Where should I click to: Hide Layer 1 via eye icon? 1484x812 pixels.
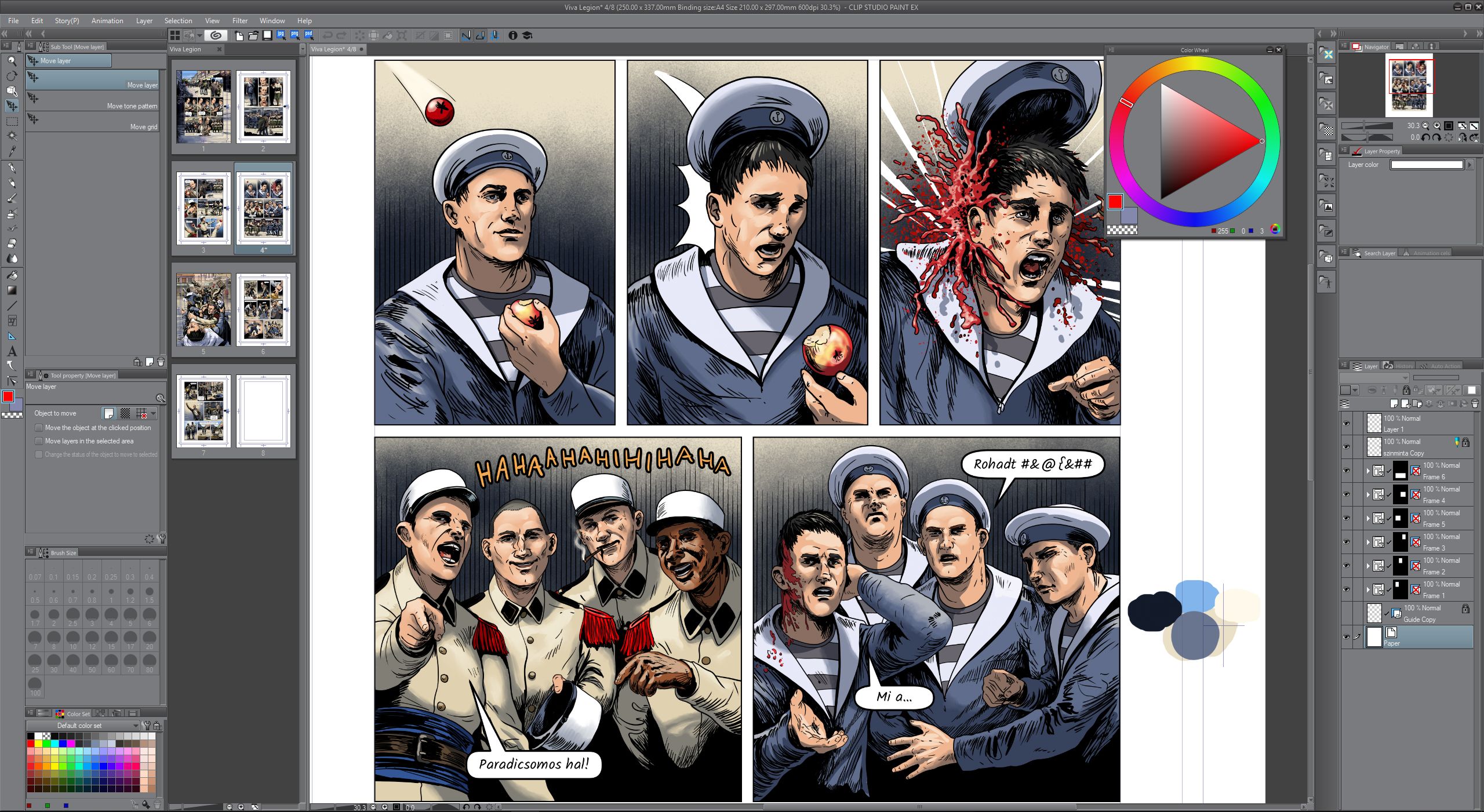(x=1346, y=424)
